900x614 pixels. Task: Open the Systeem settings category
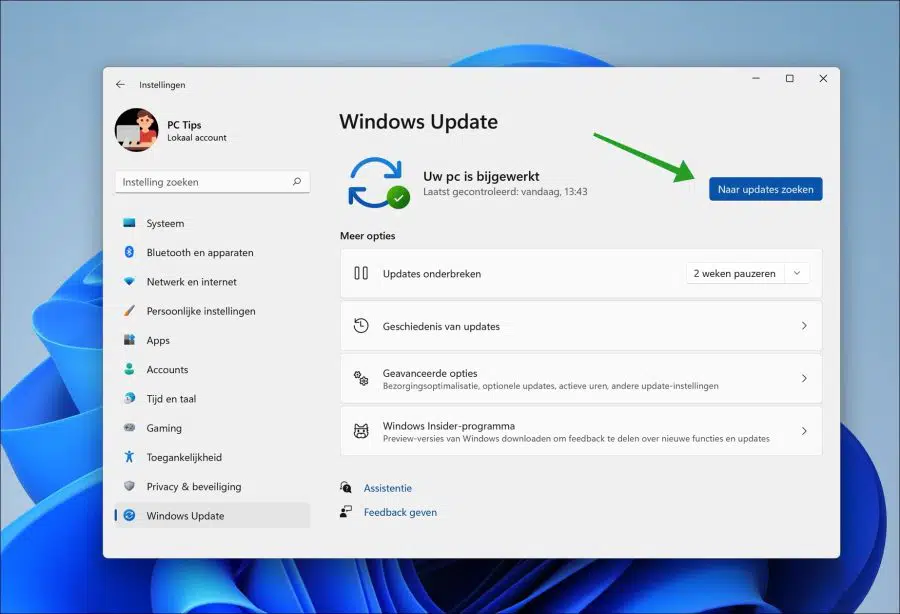[x=212, y=223]
